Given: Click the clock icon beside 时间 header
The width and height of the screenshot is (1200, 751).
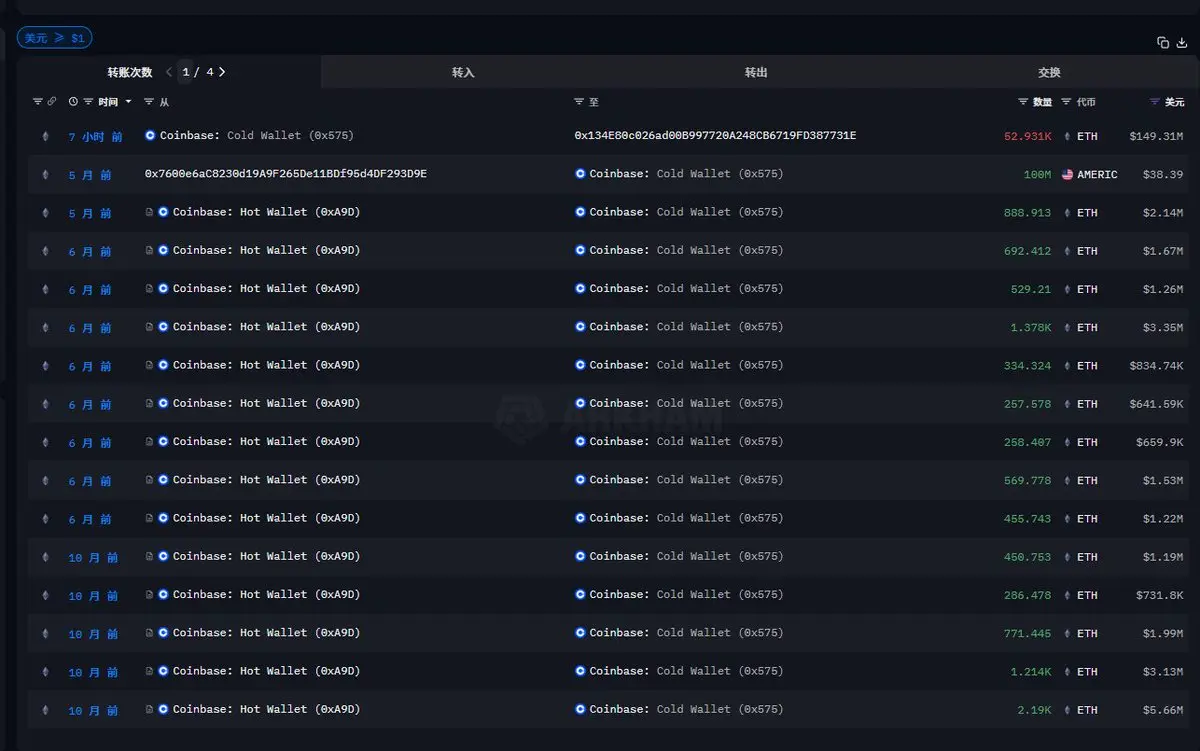Looking at the screenshot, I should (x=73, y=102).
